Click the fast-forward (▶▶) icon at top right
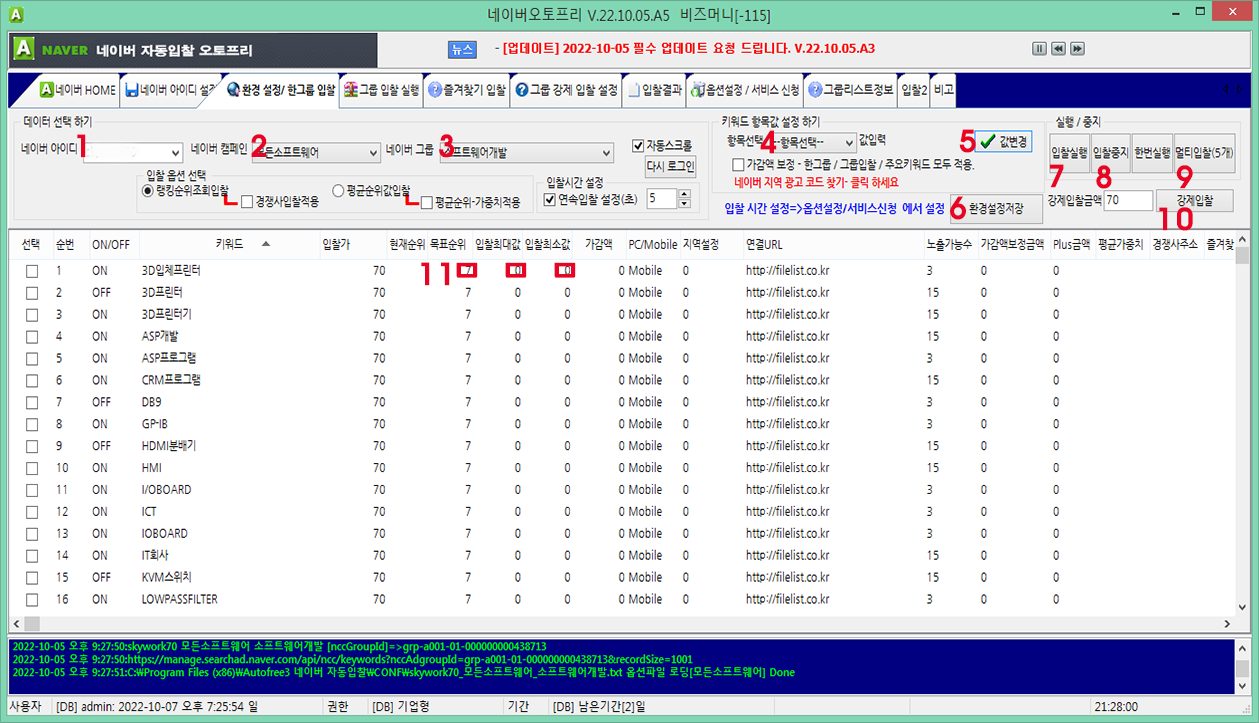This screenshot has height=723, width=1259. pos(1078,47)
